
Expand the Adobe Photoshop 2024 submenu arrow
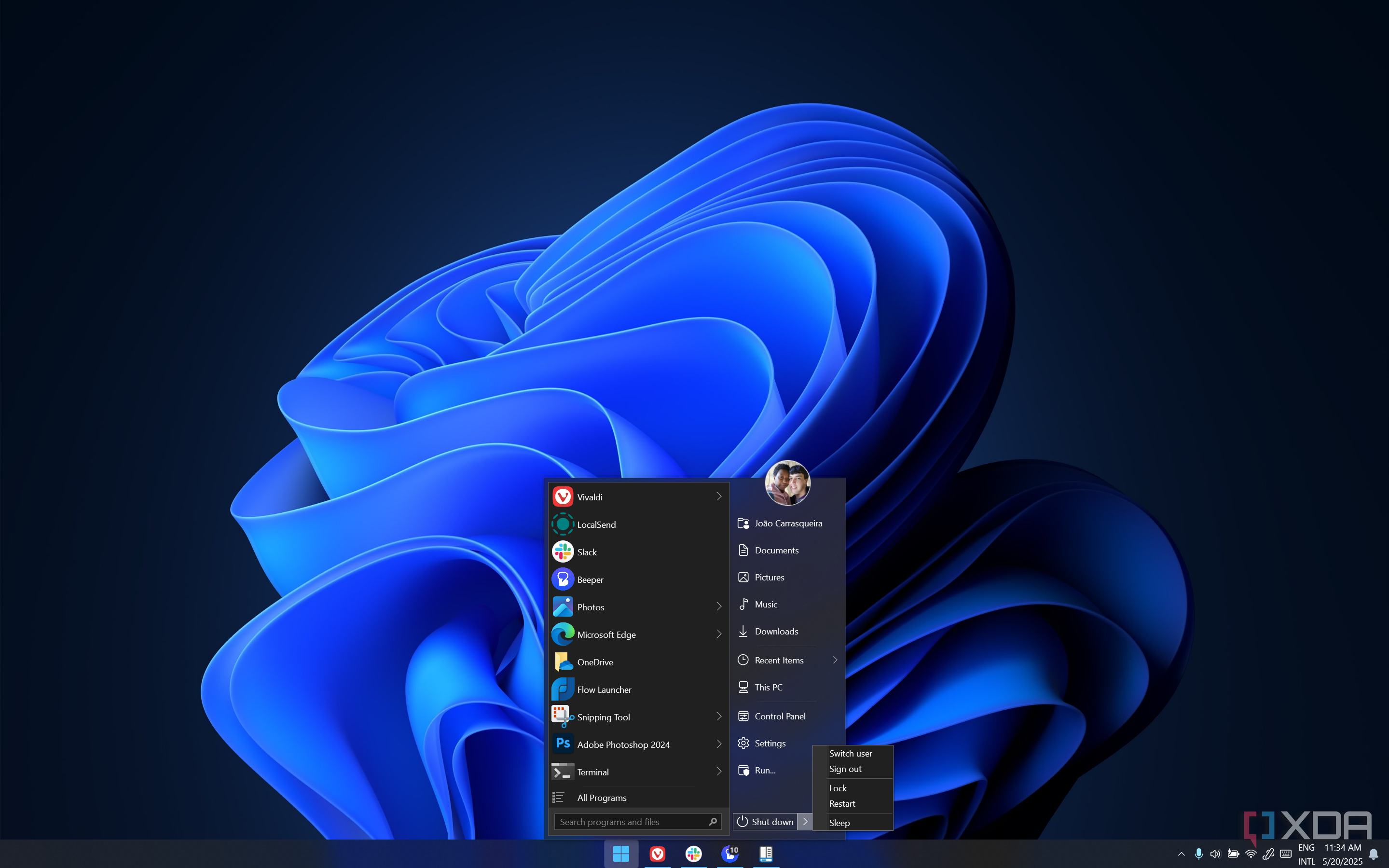click(718, 744)
